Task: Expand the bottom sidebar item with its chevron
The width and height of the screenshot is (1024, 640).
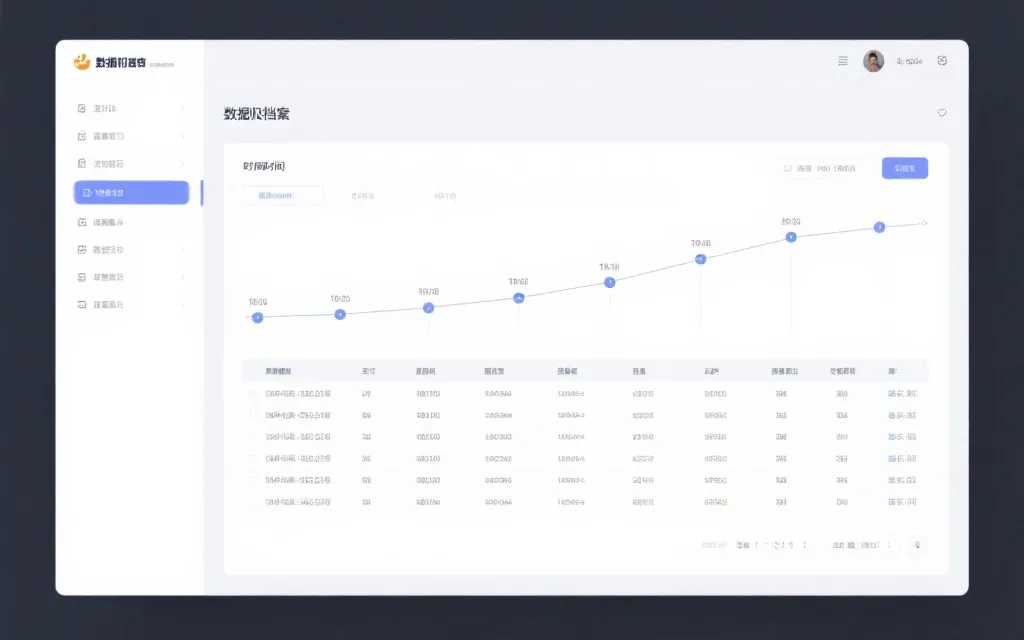Action: (x=182, y=304)
